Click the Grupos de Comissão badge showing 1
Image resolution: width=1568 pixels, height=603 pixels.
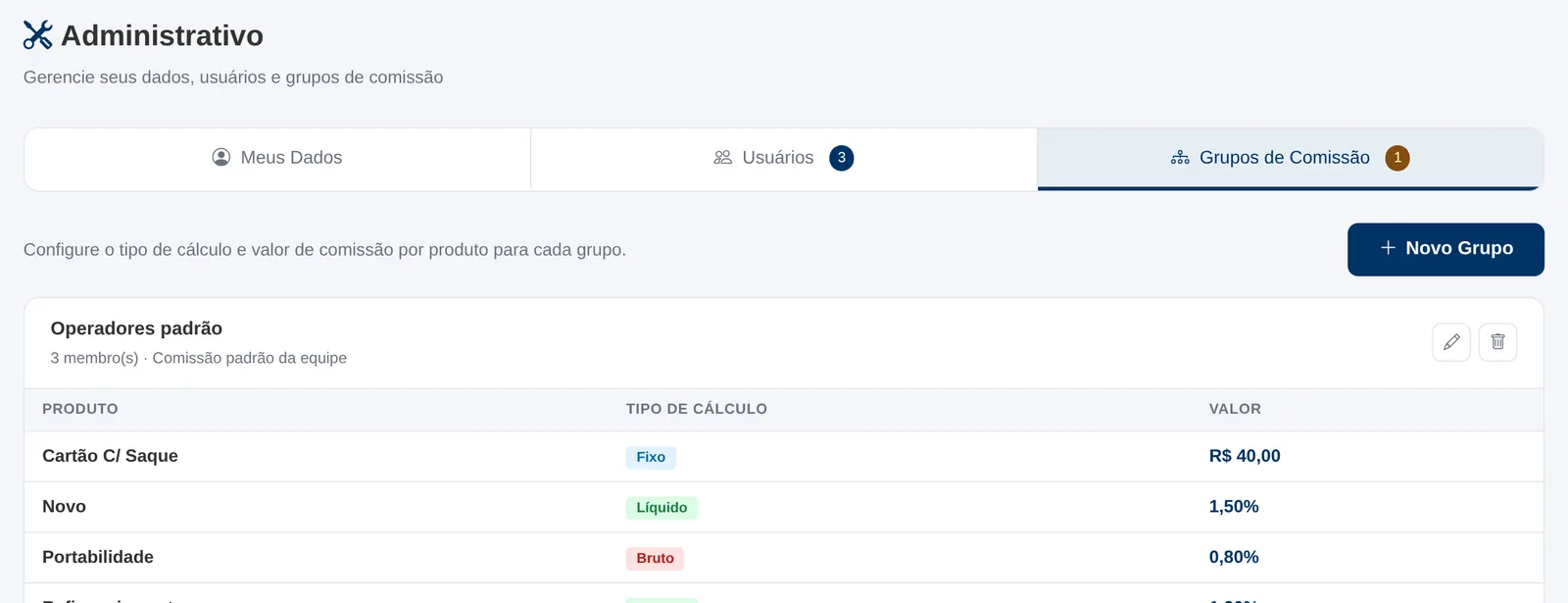coord(1397,158)
